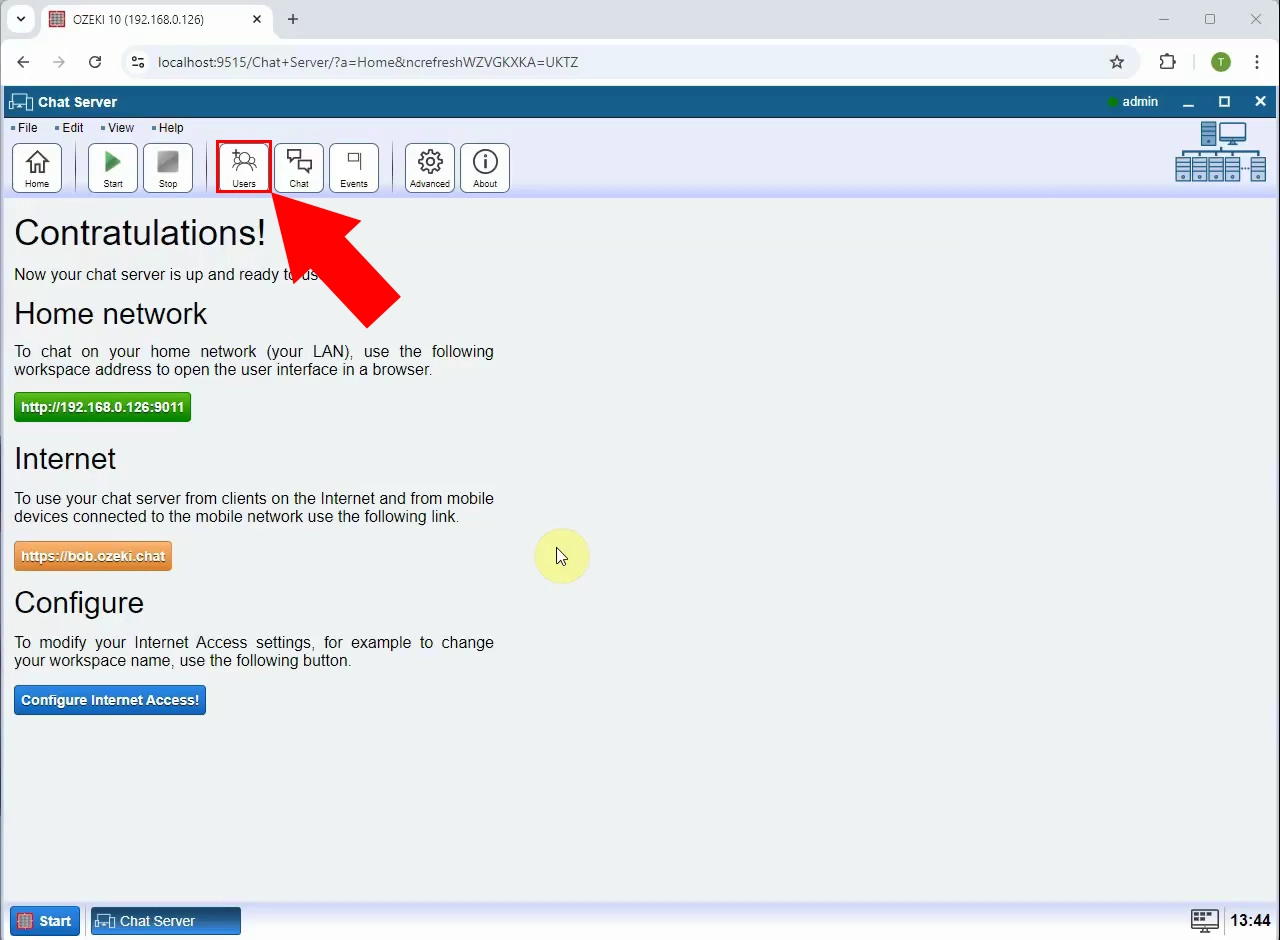Click the Configure heading text
This screenshot has width=1280, height=940.
(x=79, y=602)
